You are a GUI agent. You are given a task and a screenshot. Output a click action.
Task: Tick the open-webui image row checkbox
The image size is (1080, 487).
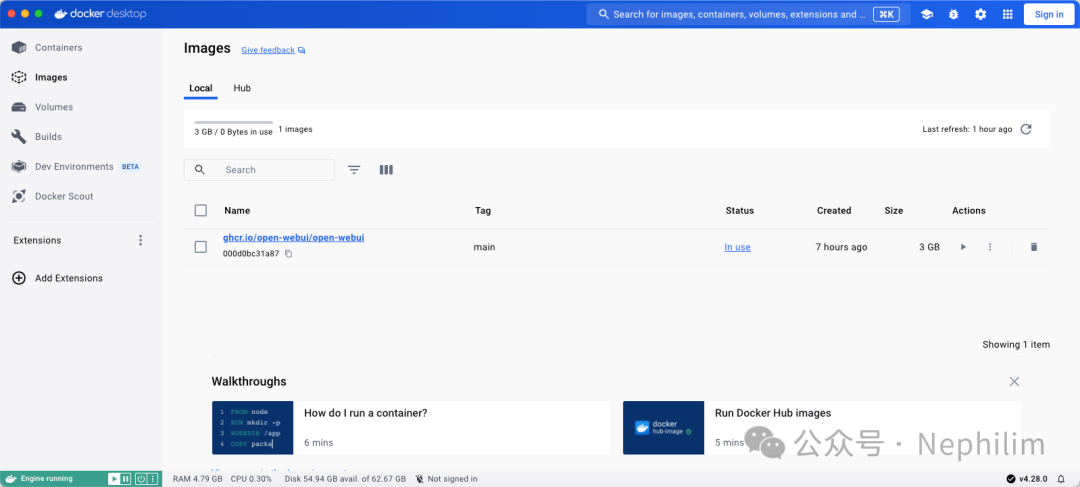tap(200, 247)
